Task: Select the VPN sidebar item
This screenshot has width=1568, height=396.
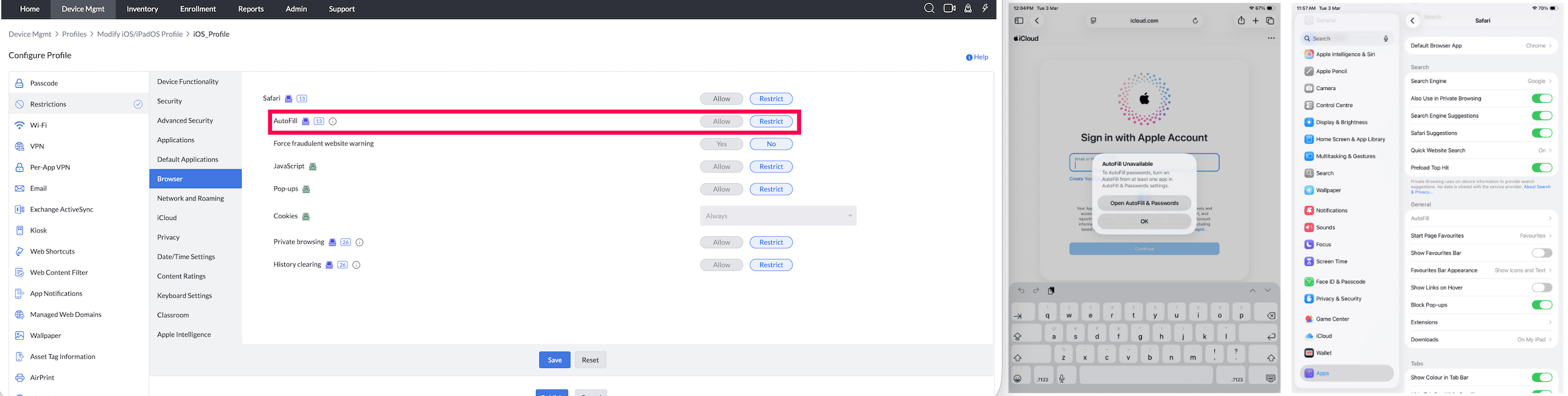Action: click(x=79, y=146)
